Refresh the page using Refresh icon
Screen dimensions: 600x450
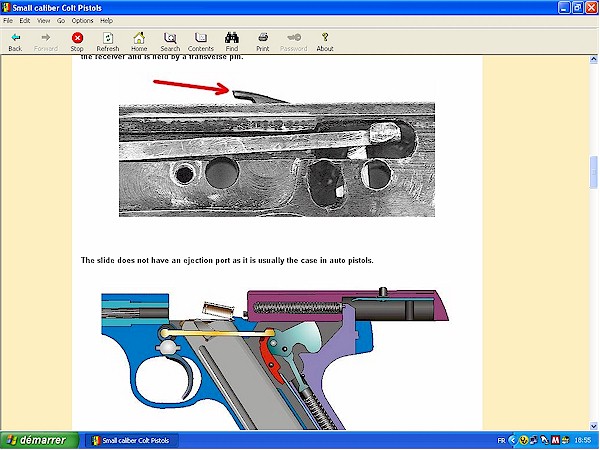(x=108, y=41)
